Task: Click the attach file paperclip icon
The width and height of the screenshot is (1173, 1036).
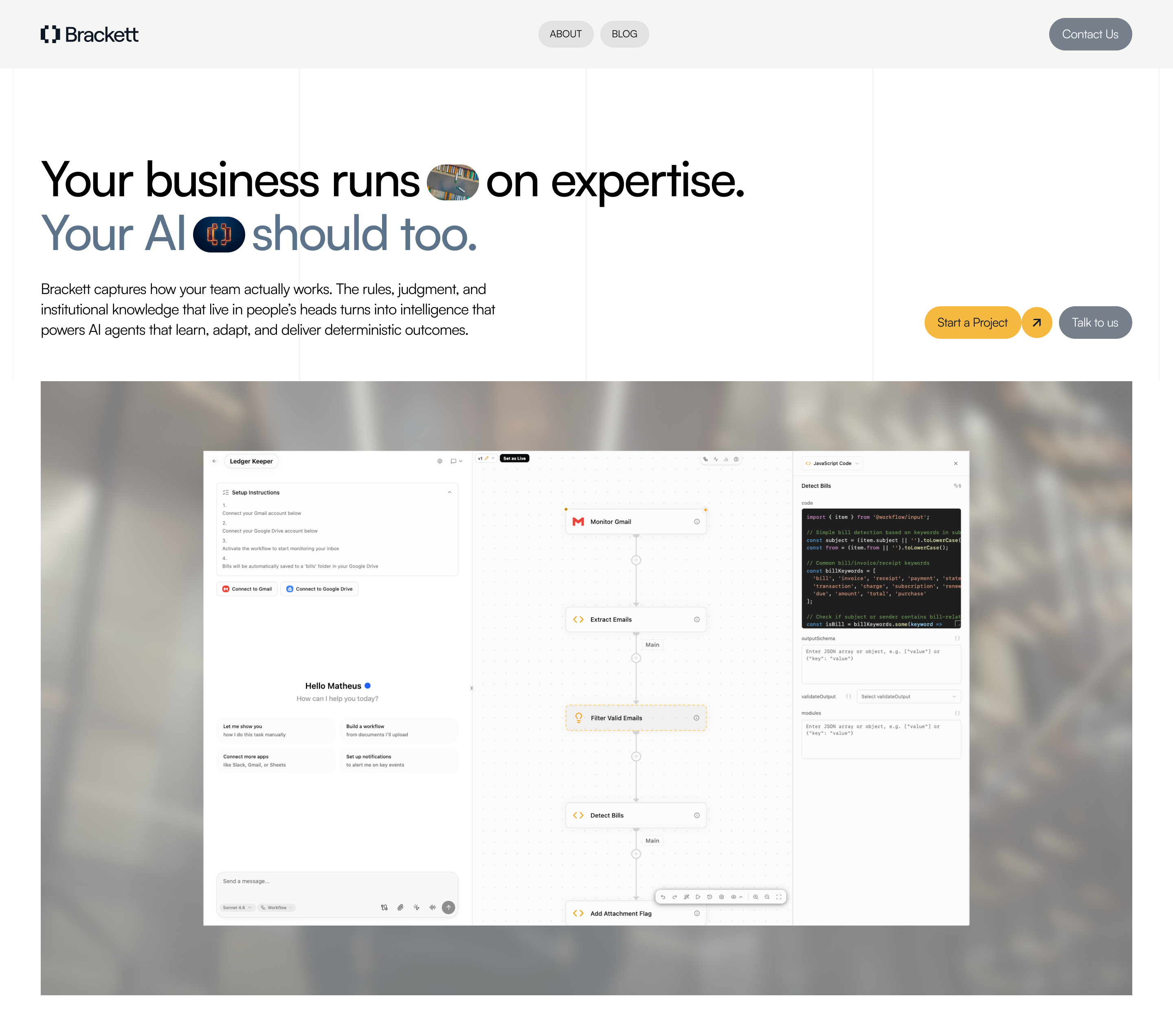Action: [400, 907]
